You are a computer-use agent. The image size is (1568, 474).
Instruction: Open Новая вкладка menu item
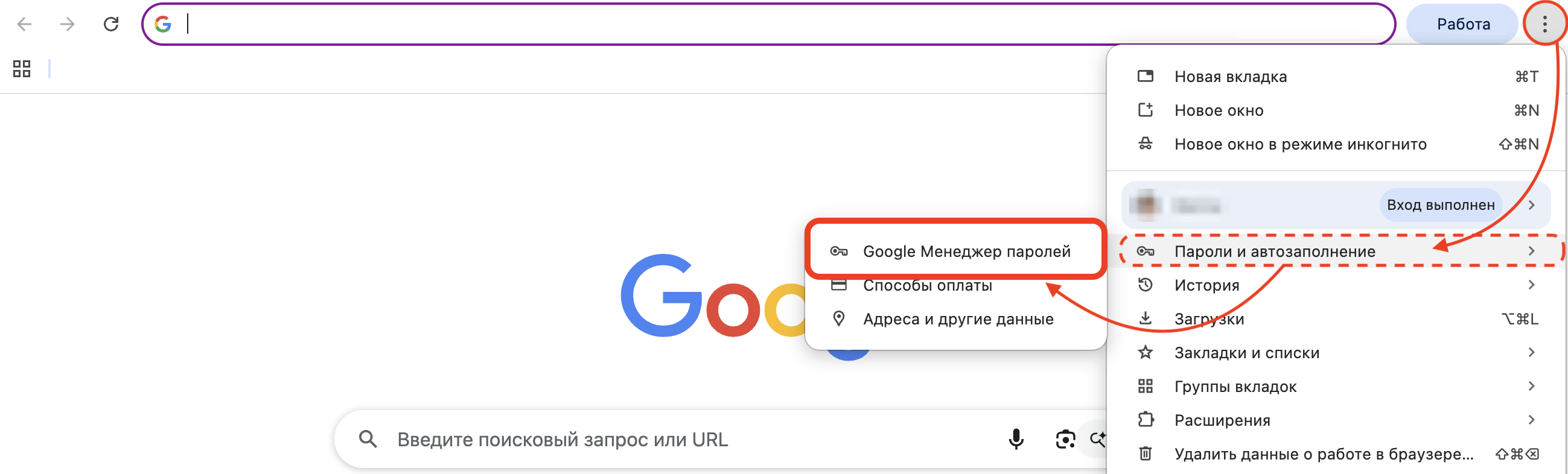[x=1229, y=77]
